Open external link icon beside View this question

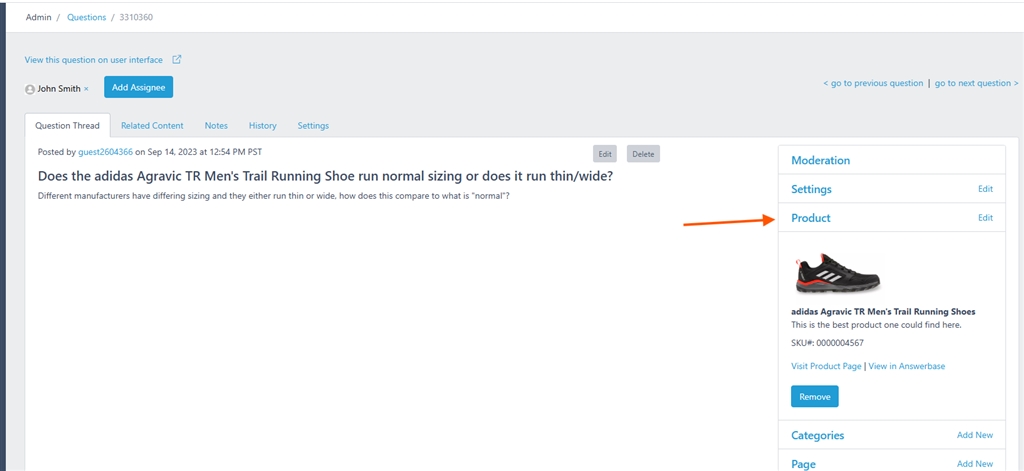pos(176,59)
